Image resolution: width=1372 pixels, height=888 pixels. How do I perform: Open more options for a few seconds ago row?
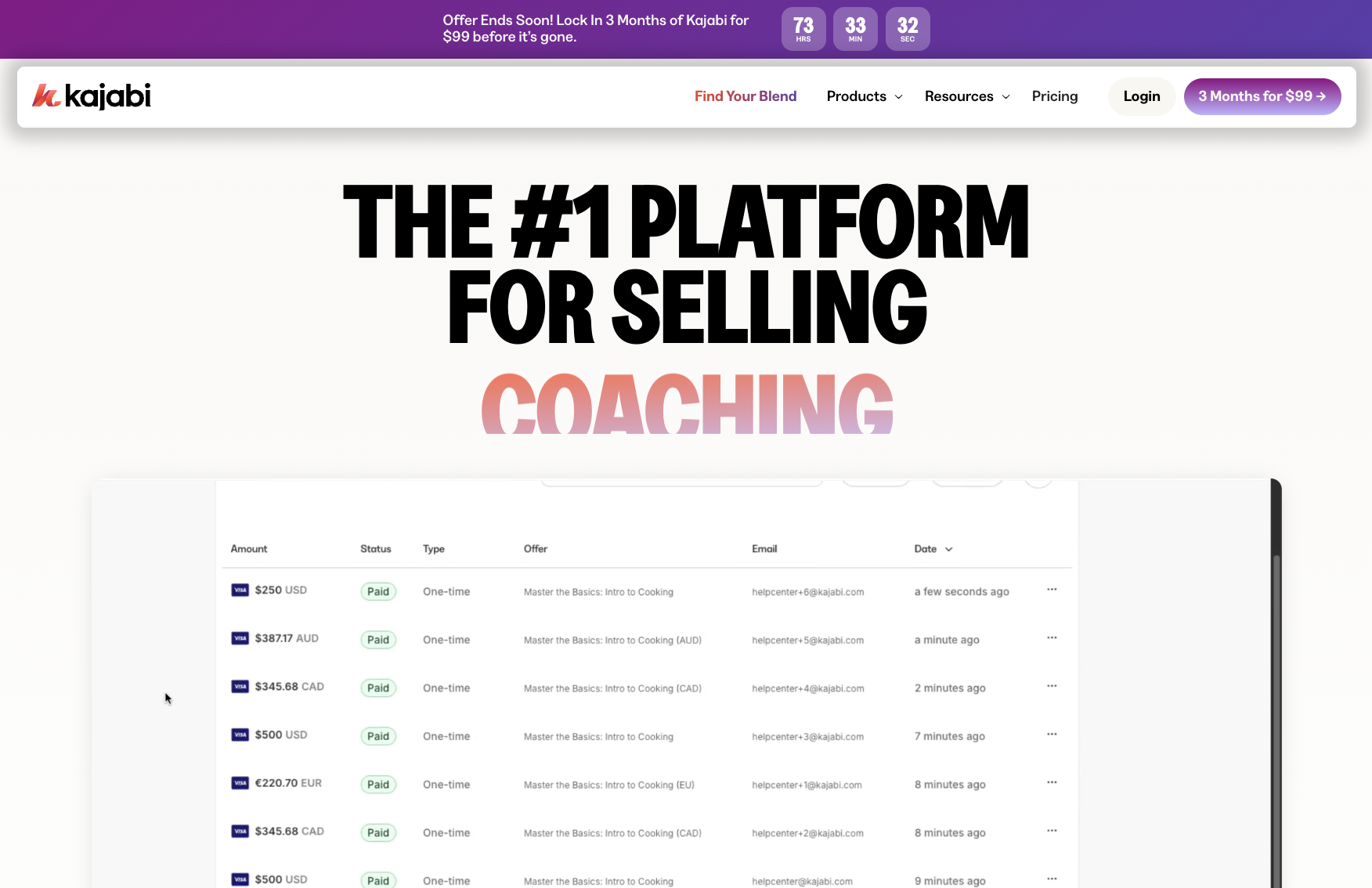coord(1052,590)
